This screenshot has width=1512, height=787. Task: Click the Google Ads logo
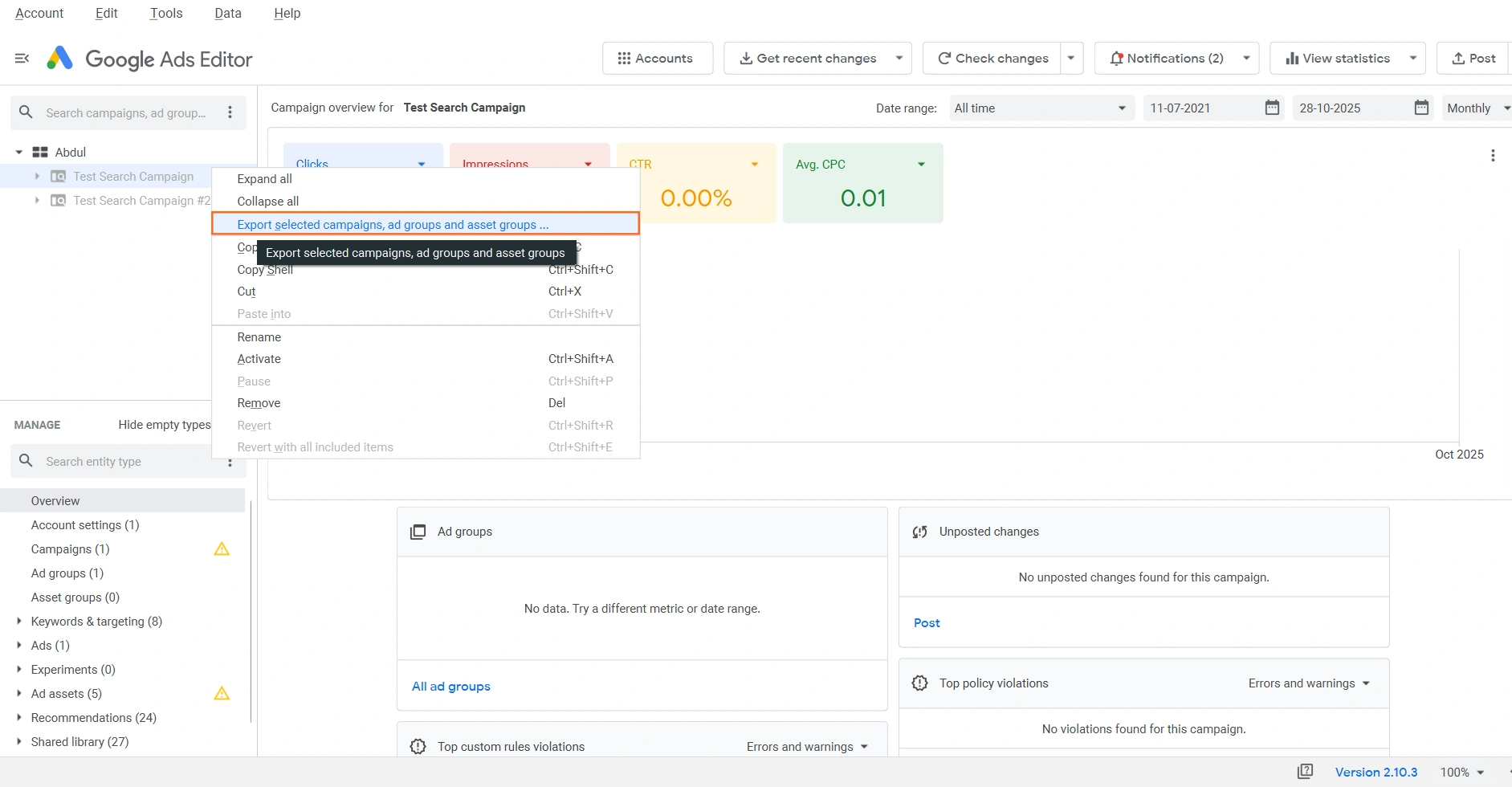click(60, 59)
